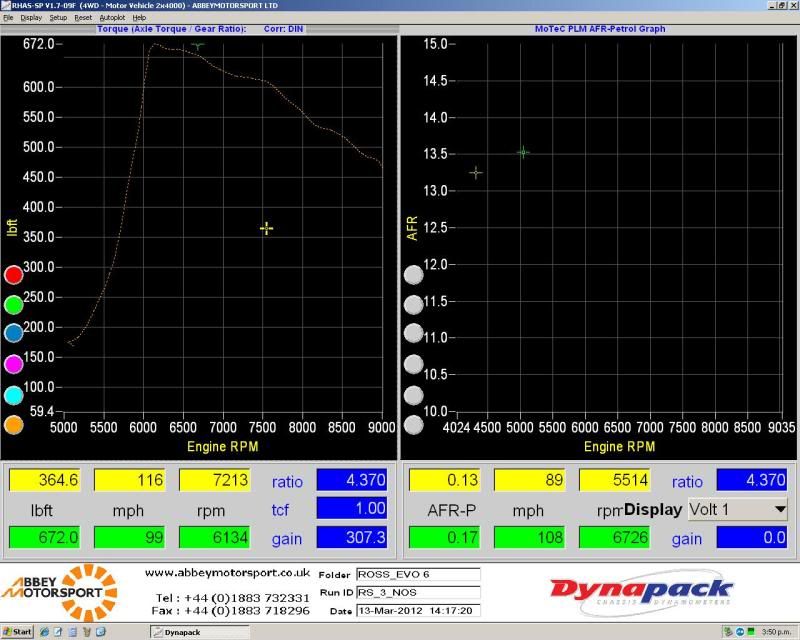This screenshot has width=800, height=640.
Task: Toggle gray AFR run circle beside 12.0 label
Action: 413,275
